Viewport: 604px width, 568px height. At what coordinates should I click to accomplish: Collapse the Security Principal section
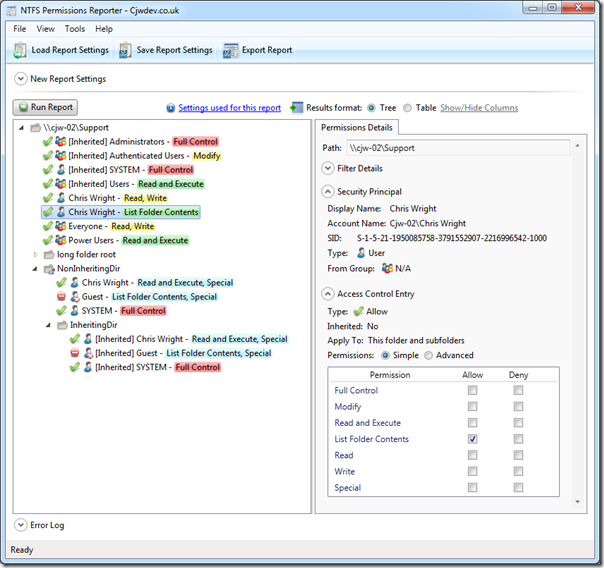(x=327, y=192)
